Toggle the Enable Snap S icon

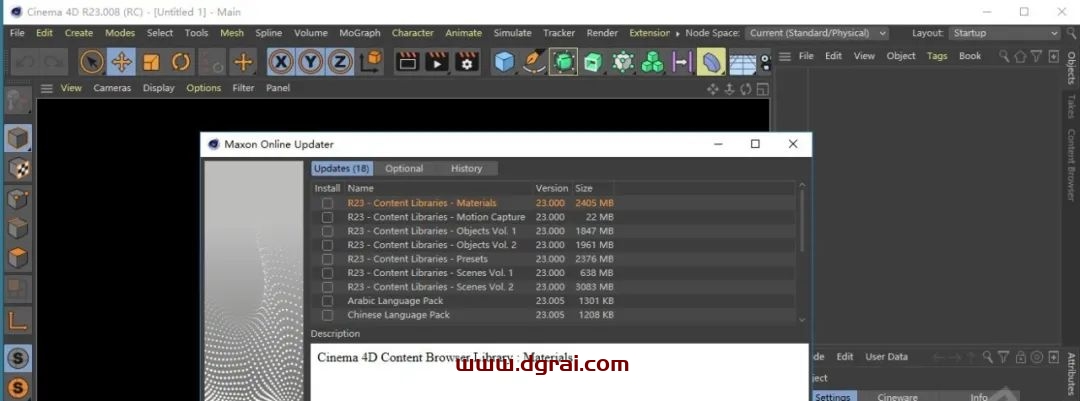pyautogui.click(x=19, y=358)
